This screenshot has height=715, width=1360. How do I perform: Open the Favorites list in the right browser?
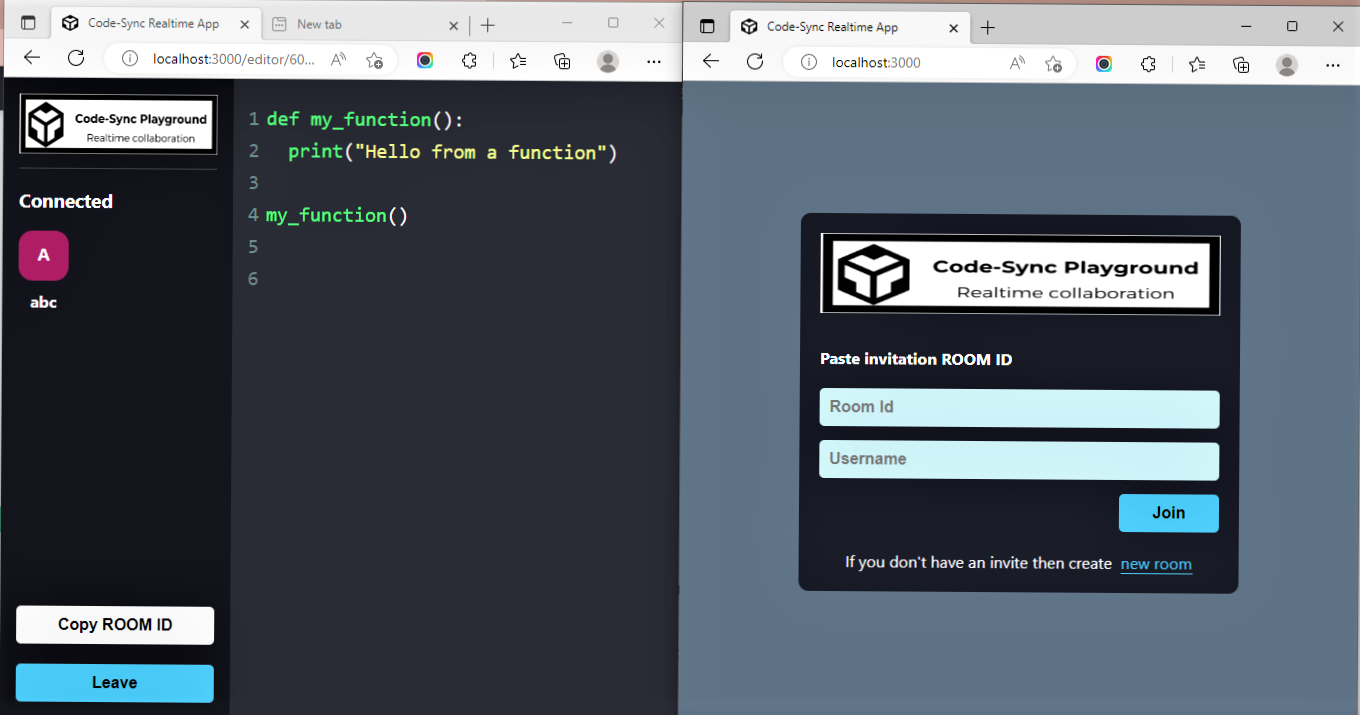1197,63
